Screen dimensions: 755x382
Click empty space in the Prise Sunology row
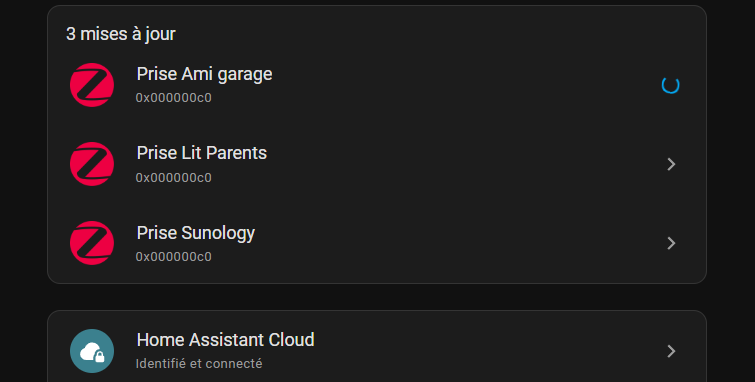[457, 243]
